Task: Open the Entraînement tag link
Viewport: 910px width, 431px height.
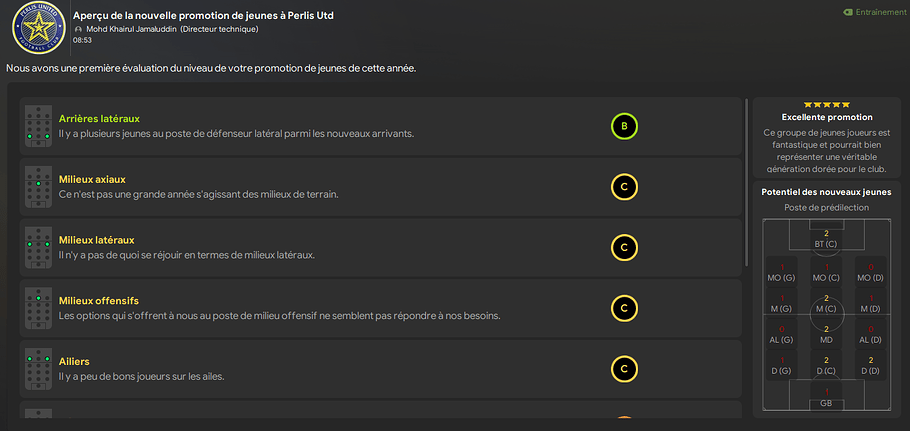Action: (874, 12)
